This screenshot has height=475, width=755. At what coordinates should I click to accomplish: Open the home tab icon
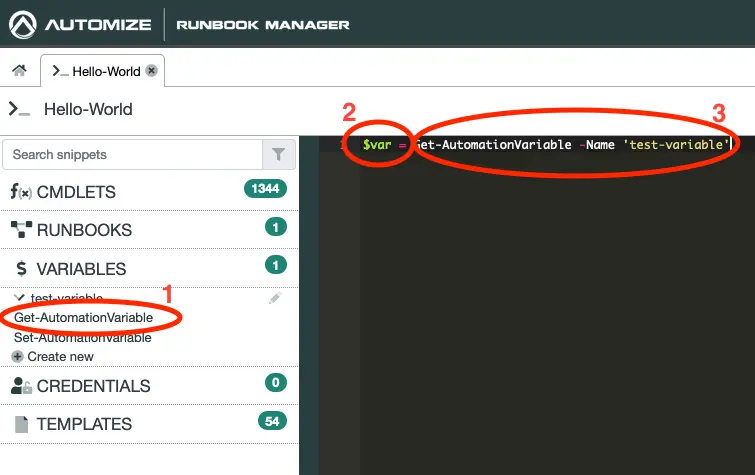tap(19, 71)
